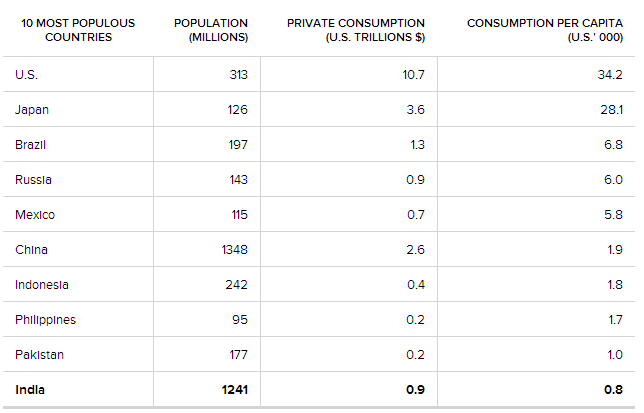Select the Pakistan country cell
The width and height of the screenshot is (644, 413).
[x=39, y=355]
